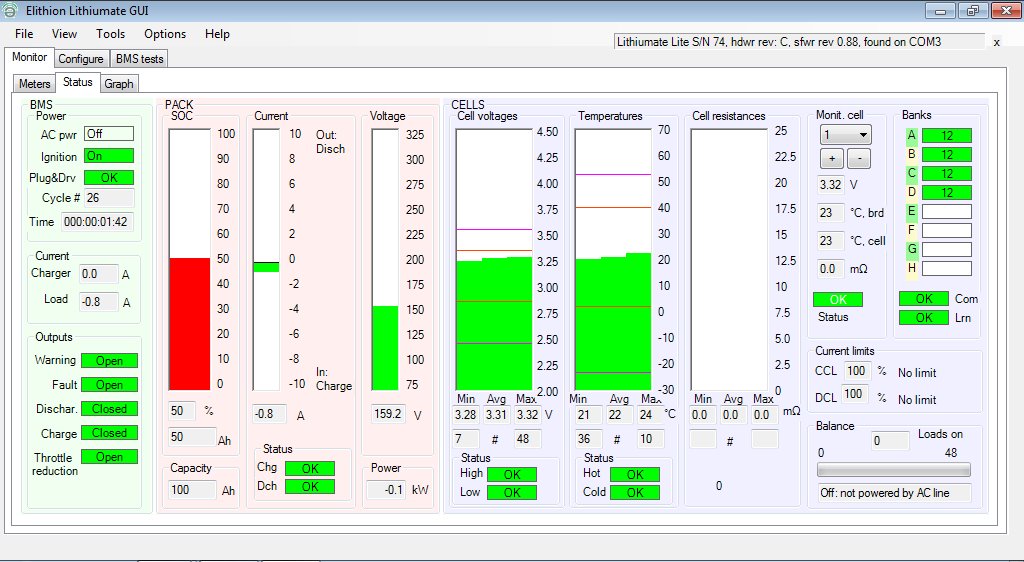The width and height of the screenshot is (1024, 562).
Task: Open the Graph sub-tab
Action: tap(119, 84)
